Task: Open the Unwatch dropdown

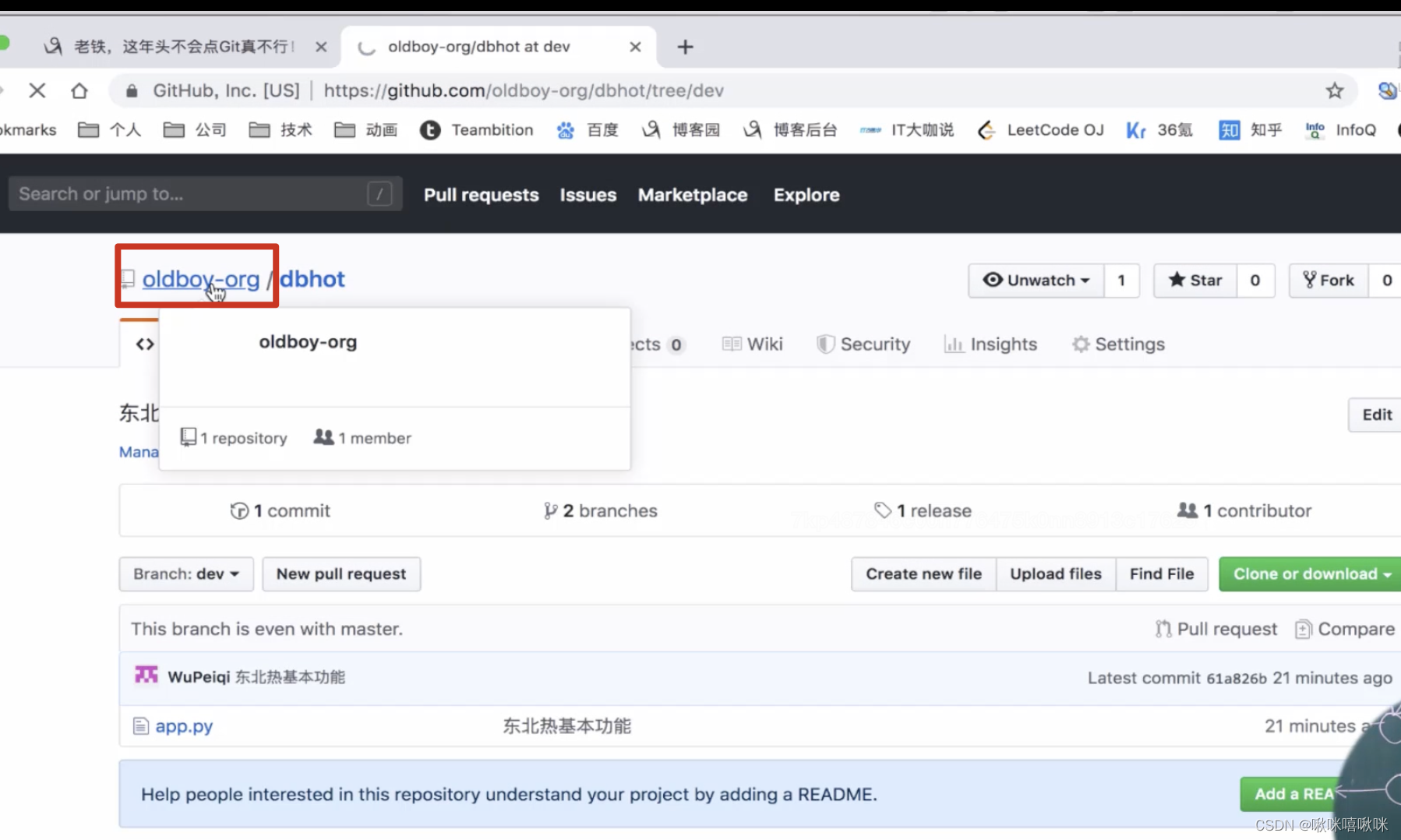Action: [x=1036, y=281]
